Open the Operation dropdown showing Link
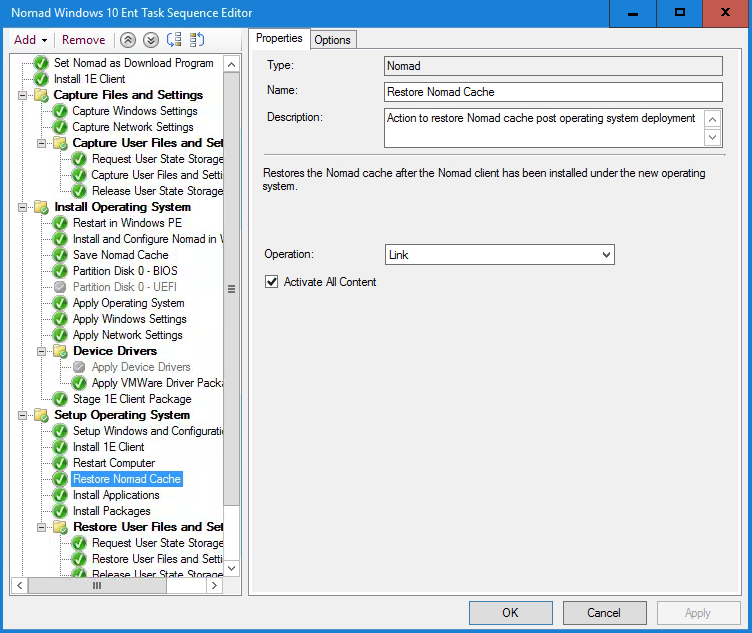Screen dimensions: 752x633 pyautogui.click(x=499, y=255)
